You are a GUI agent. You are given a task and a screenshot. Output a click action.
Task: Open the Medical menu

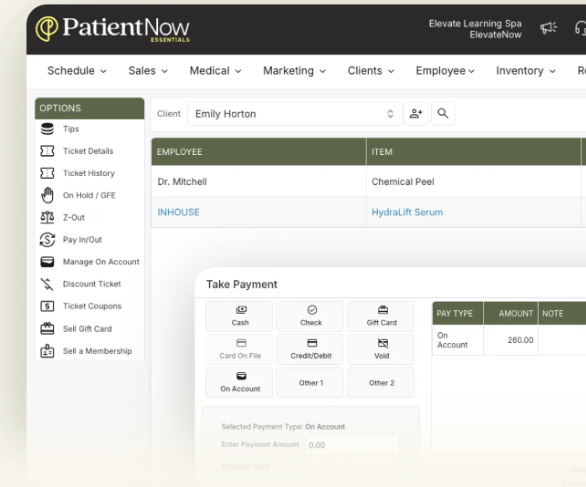(x=215, y=71)
